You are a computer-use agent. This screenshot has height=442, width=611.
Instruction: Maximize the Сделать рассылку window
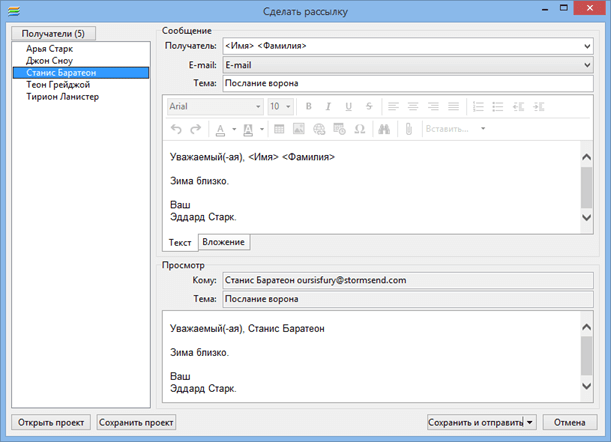(x=563, y=8)
